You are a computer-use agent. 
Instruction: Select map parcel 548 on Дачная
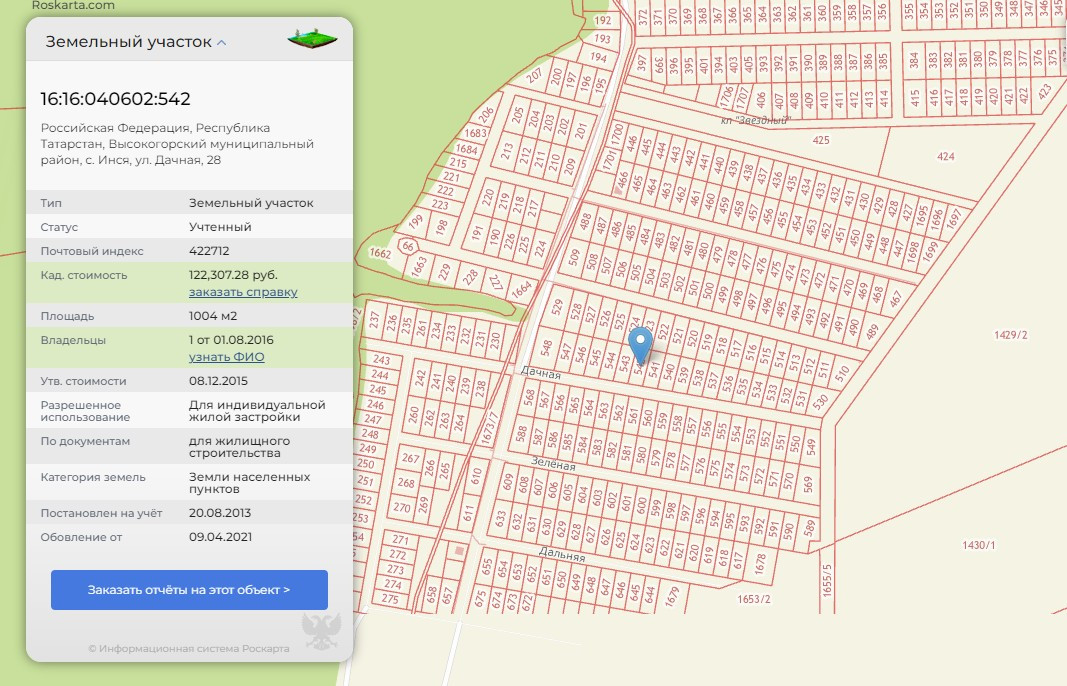(x=546, y=348)
